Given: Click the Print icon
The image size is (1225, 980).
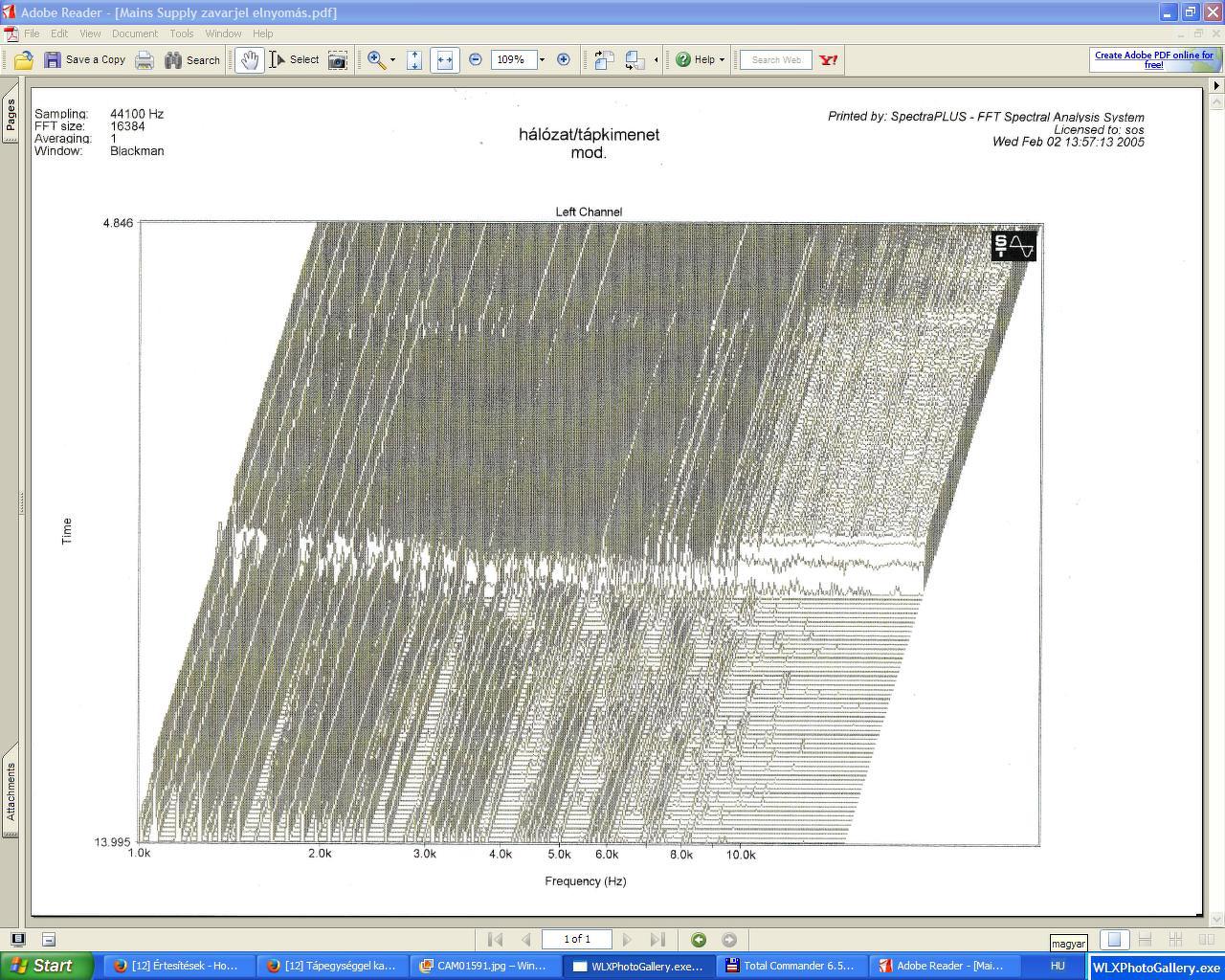Looking at the screenshot, I should point(145,60).
